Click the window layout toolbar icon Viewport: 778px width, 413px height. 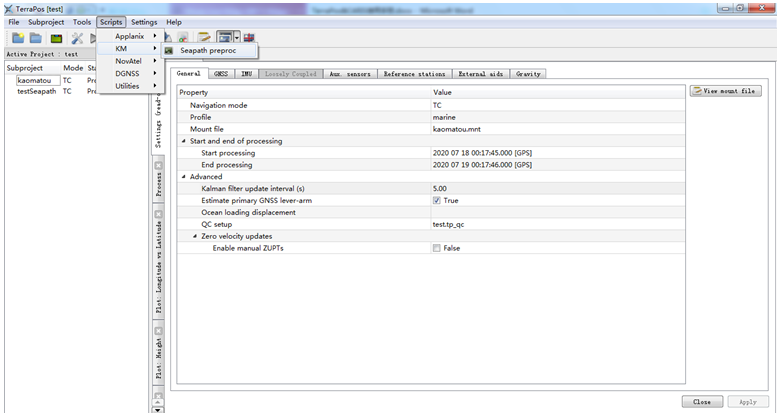click(x=224, y=38)
